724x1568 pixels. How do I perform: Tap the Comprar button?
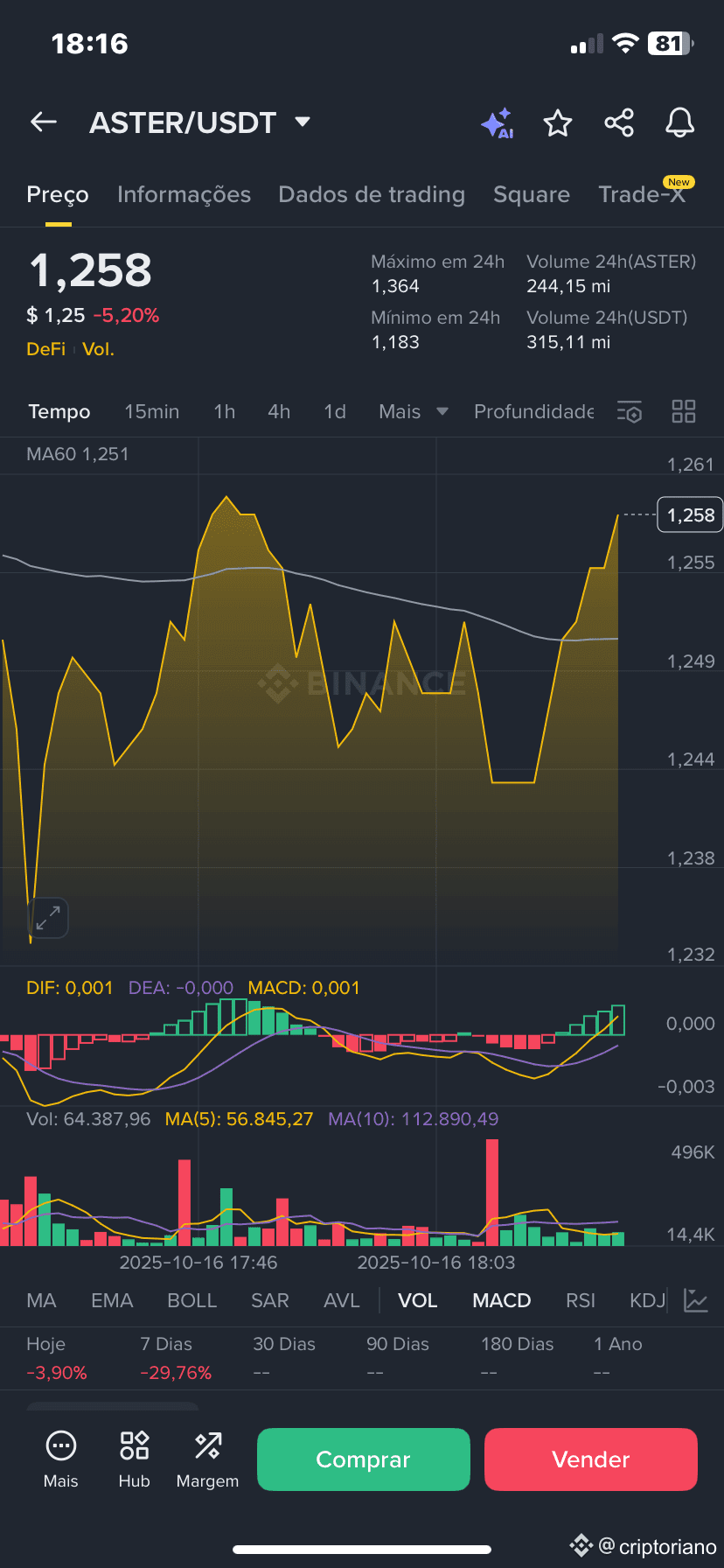364,1459
